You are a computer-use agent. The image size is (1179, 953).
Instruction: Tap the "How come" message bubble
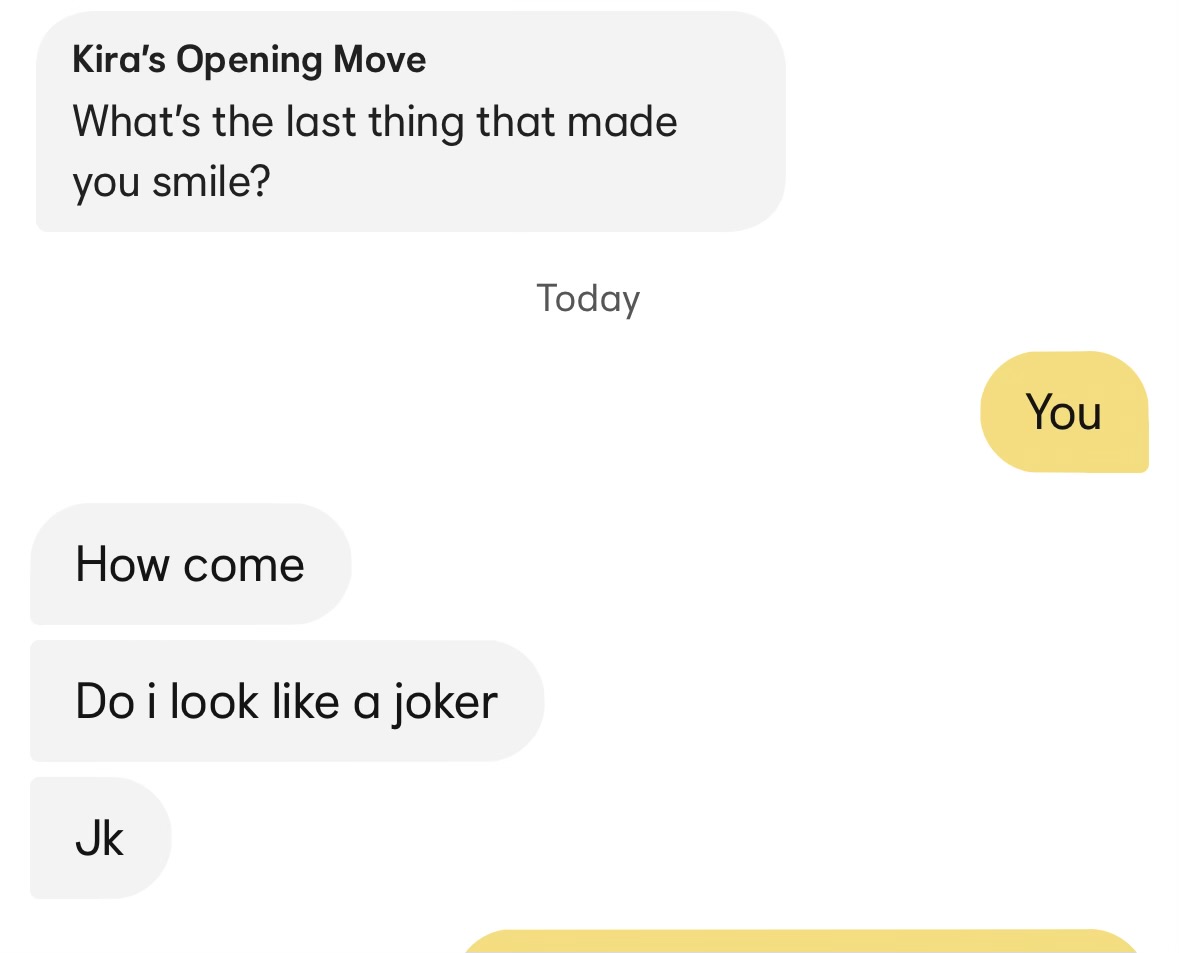pyautogui.click(x=190, y=564)
